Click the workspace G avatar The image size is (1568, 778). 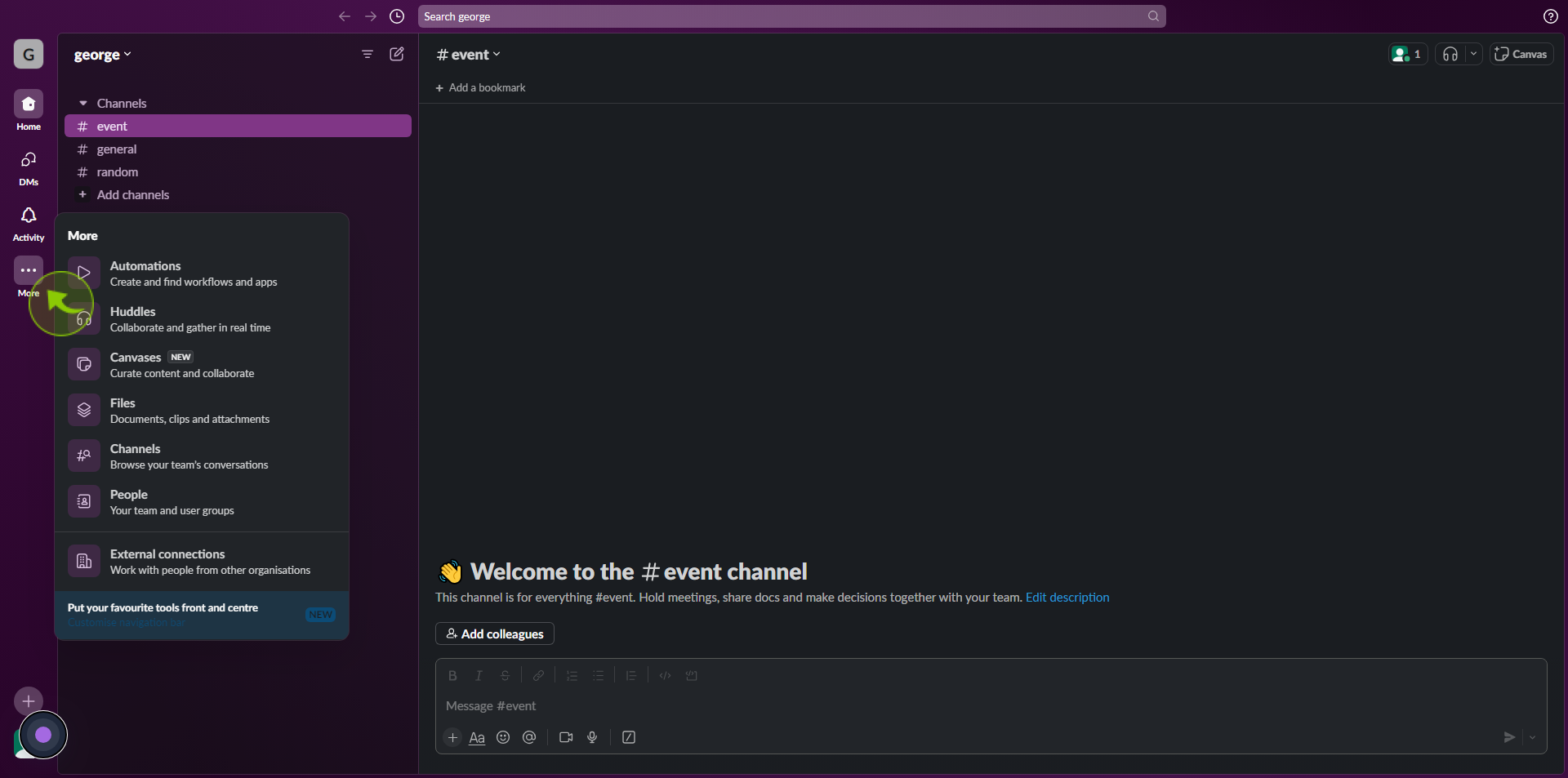pos(29,55)
